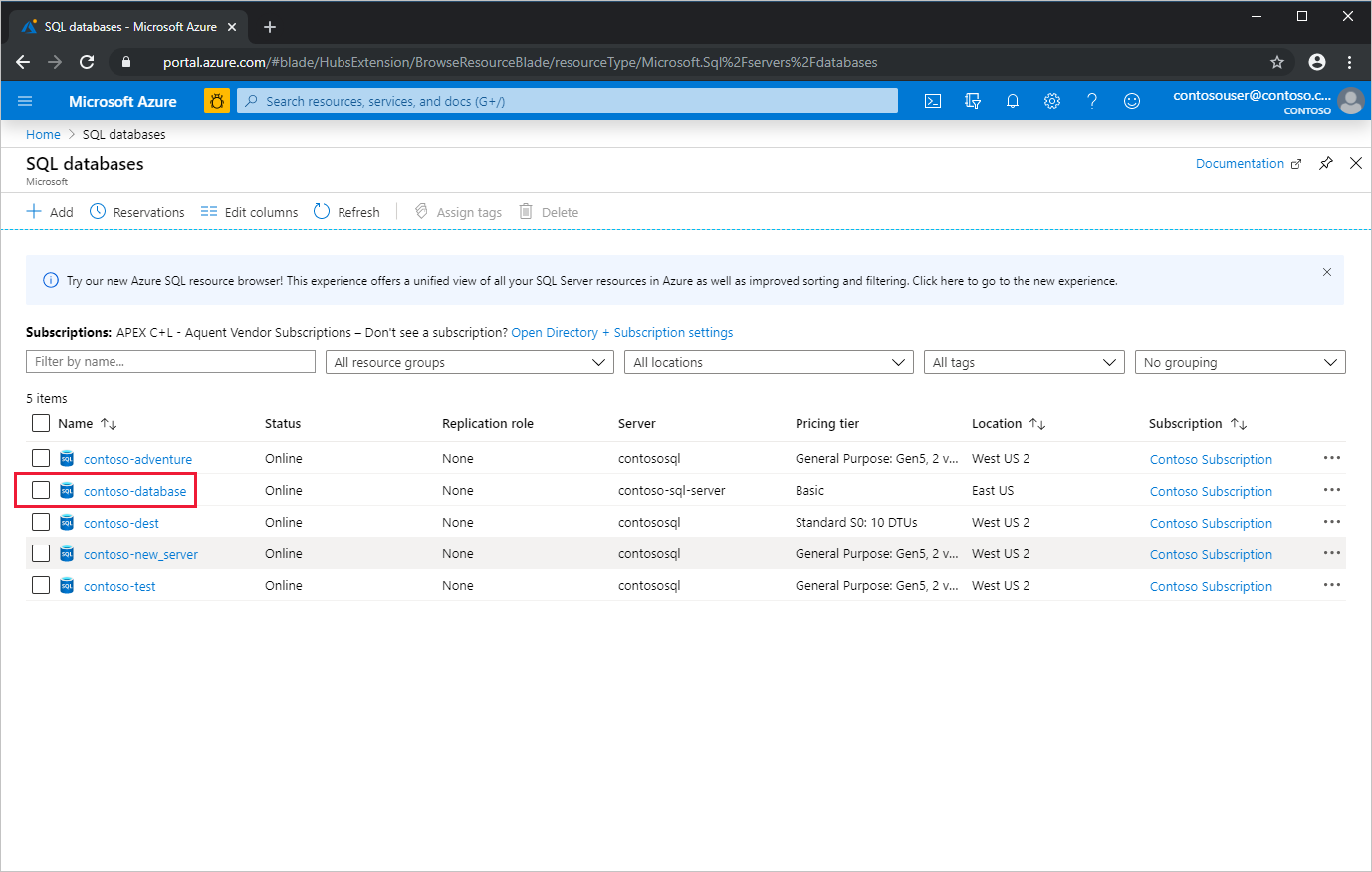Open the portal settings gear
1372x872 pixels.
1052,100
